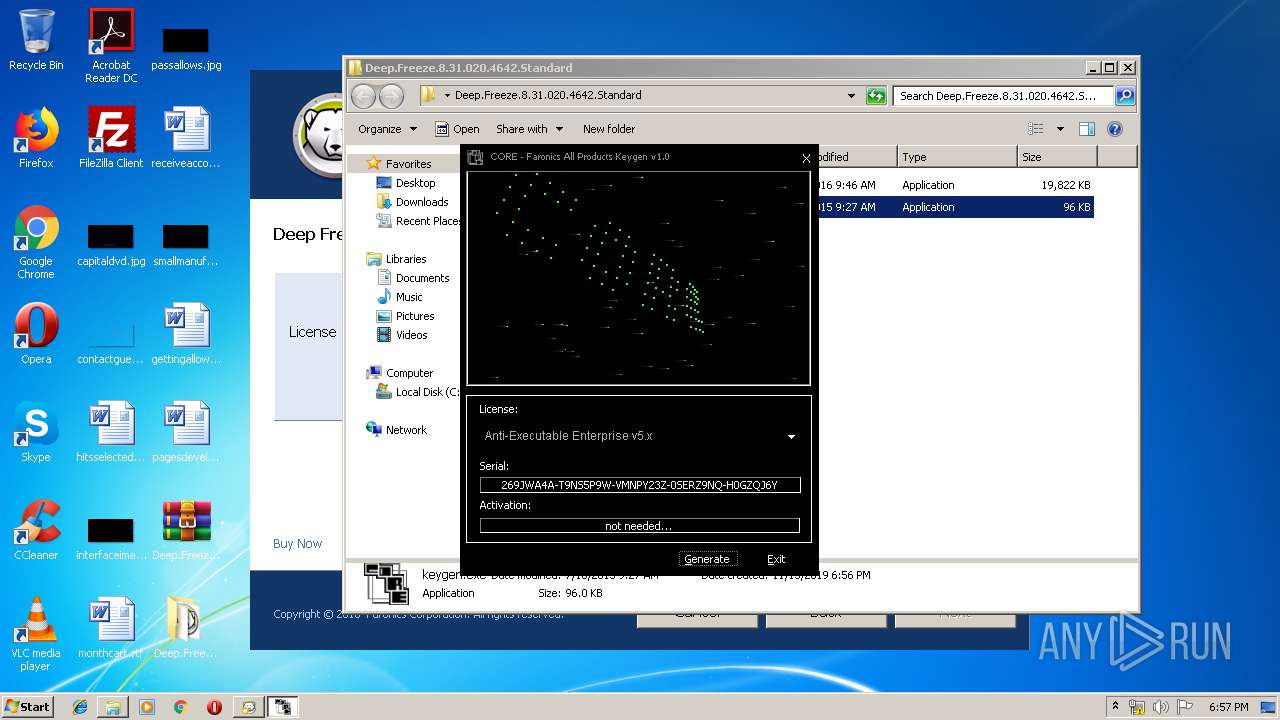
Task: Launch VLC media player from desktop
Action: pos(36,634)
